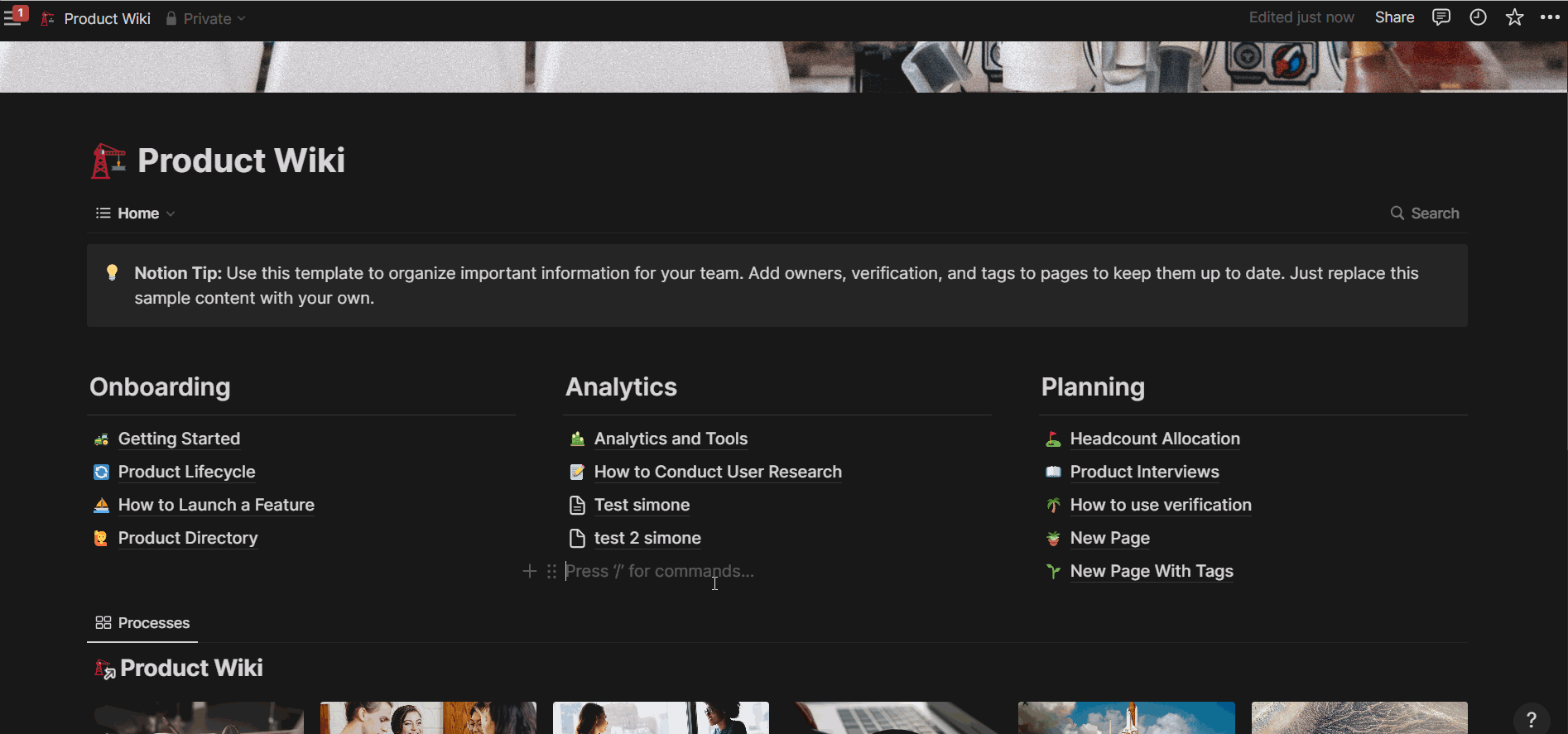Click the lightbulb icon in Notion Tip callout
1568x734 pixels.
click(112, 273)
